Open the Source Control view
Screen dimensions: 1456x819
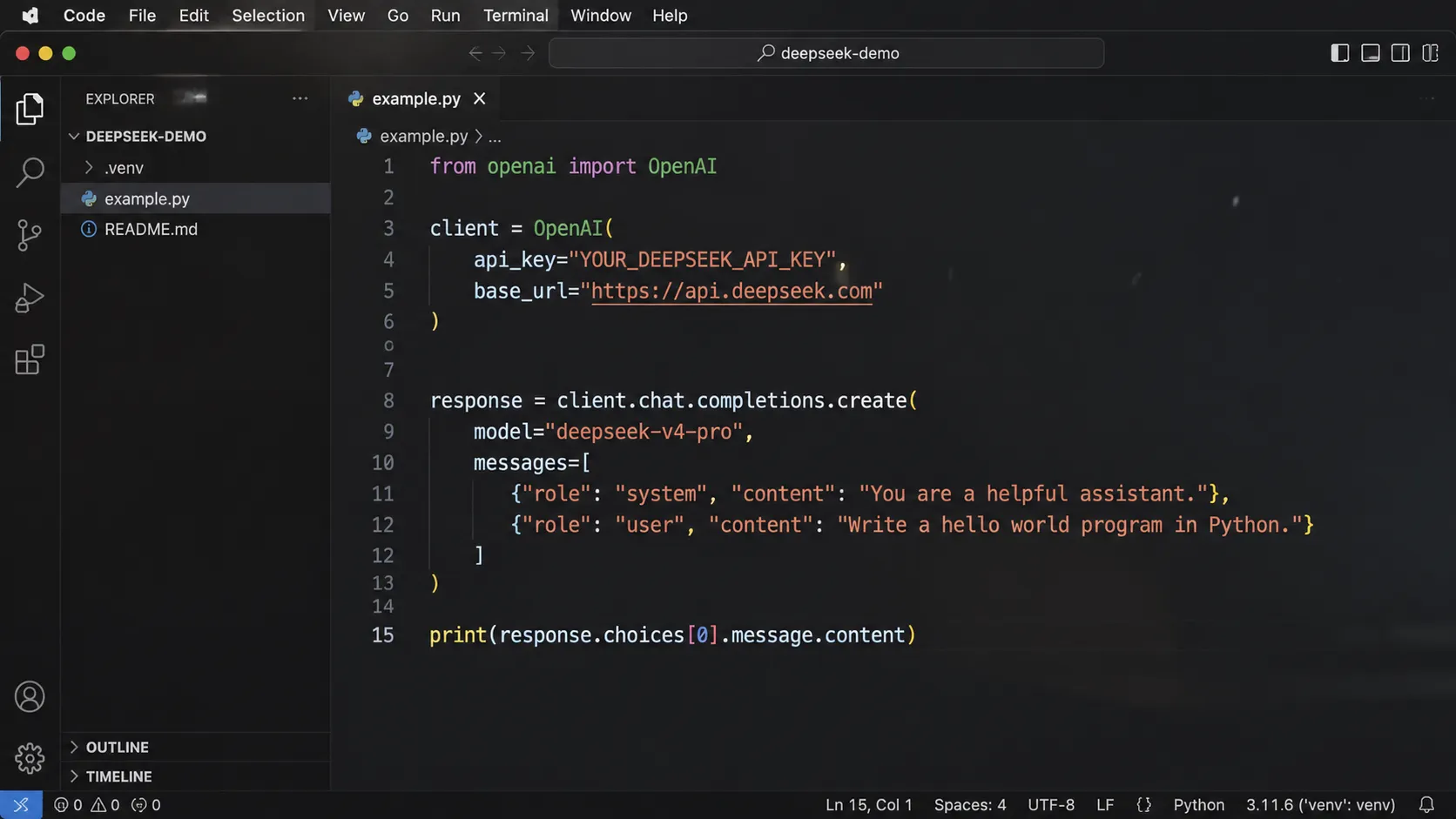point(30,235)
